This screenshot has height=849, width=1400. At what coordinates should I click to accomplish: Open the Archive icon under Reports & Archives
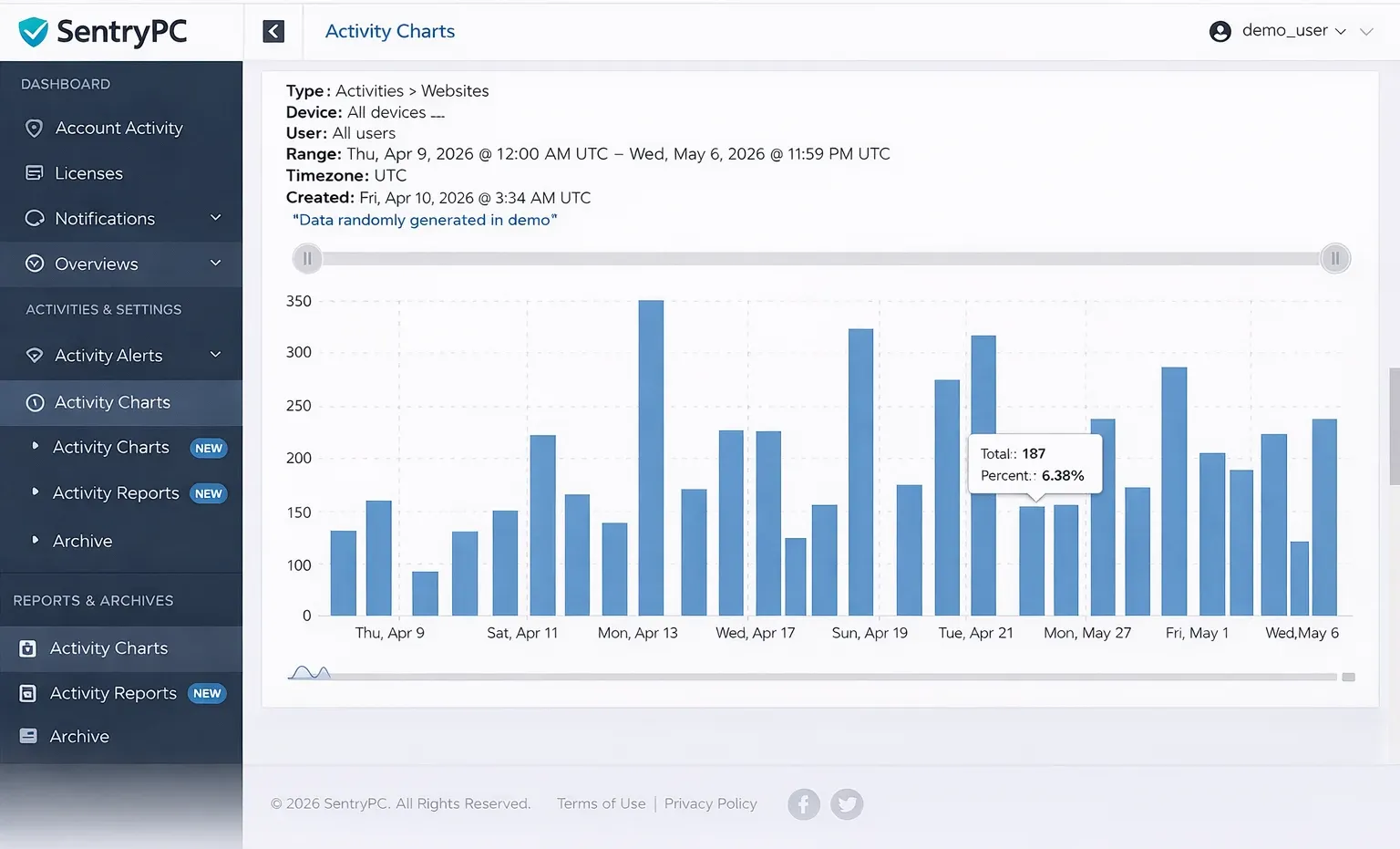28,736
